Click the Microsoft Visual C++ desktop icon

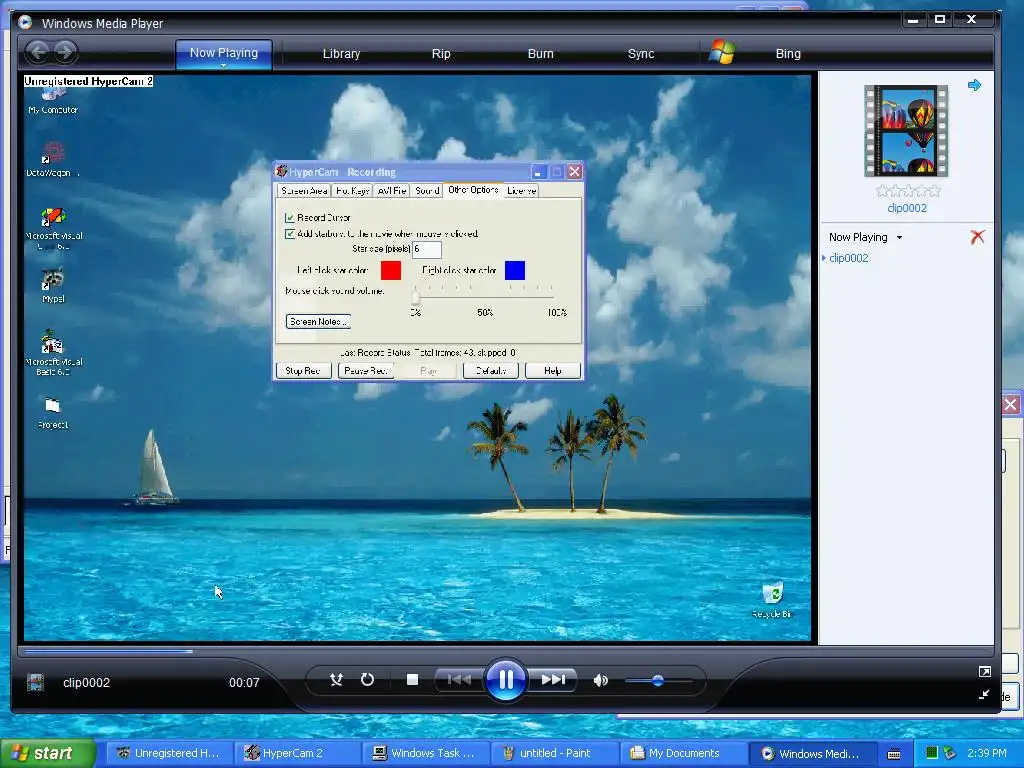click(54, 229)
